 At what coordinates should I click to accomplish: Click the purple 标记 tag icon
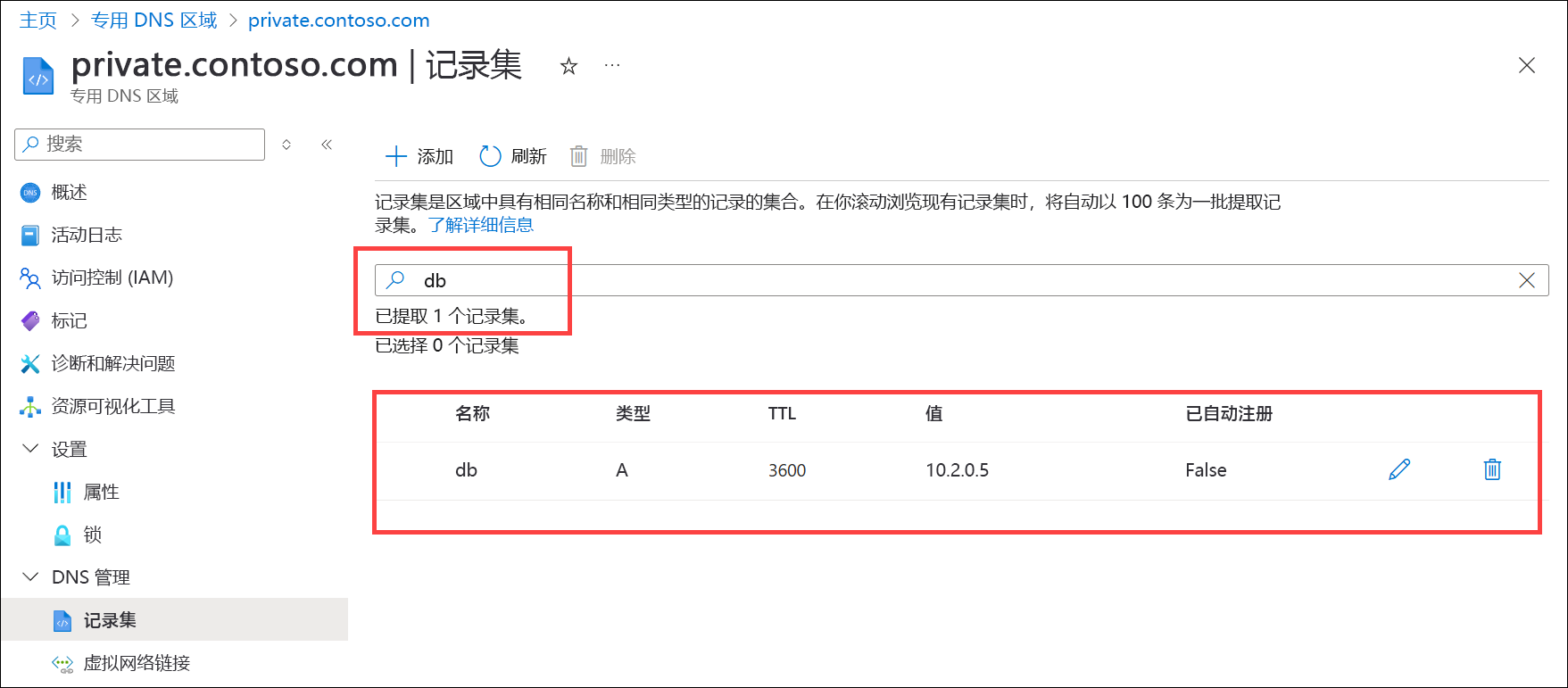click(30, 321)
